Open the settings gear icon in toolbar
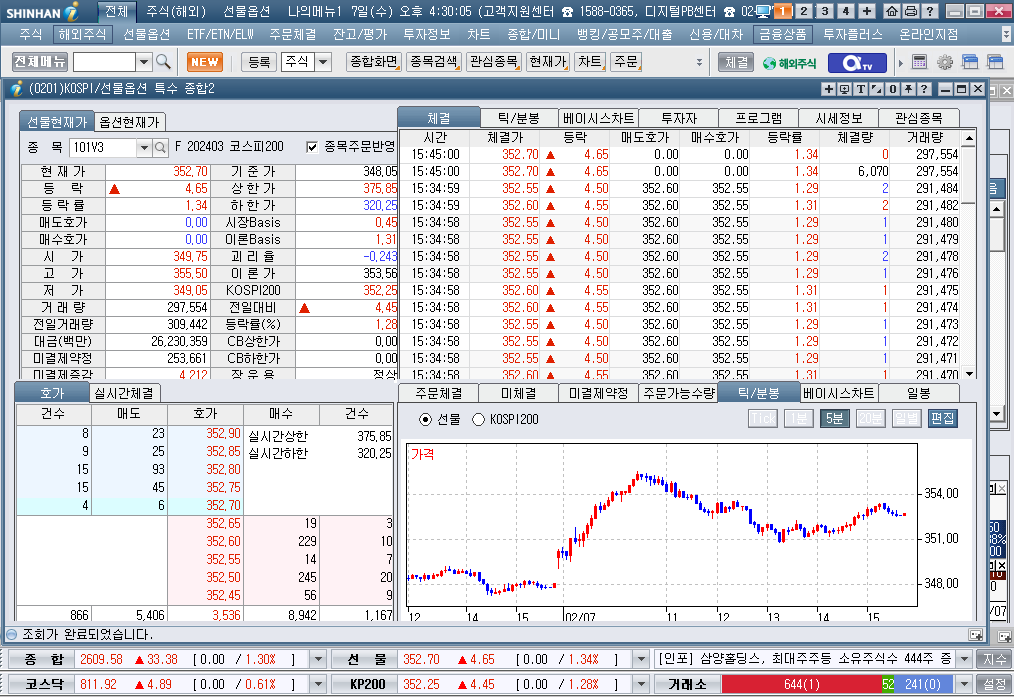Screen dimensions: 1014x698 (945, 62)
